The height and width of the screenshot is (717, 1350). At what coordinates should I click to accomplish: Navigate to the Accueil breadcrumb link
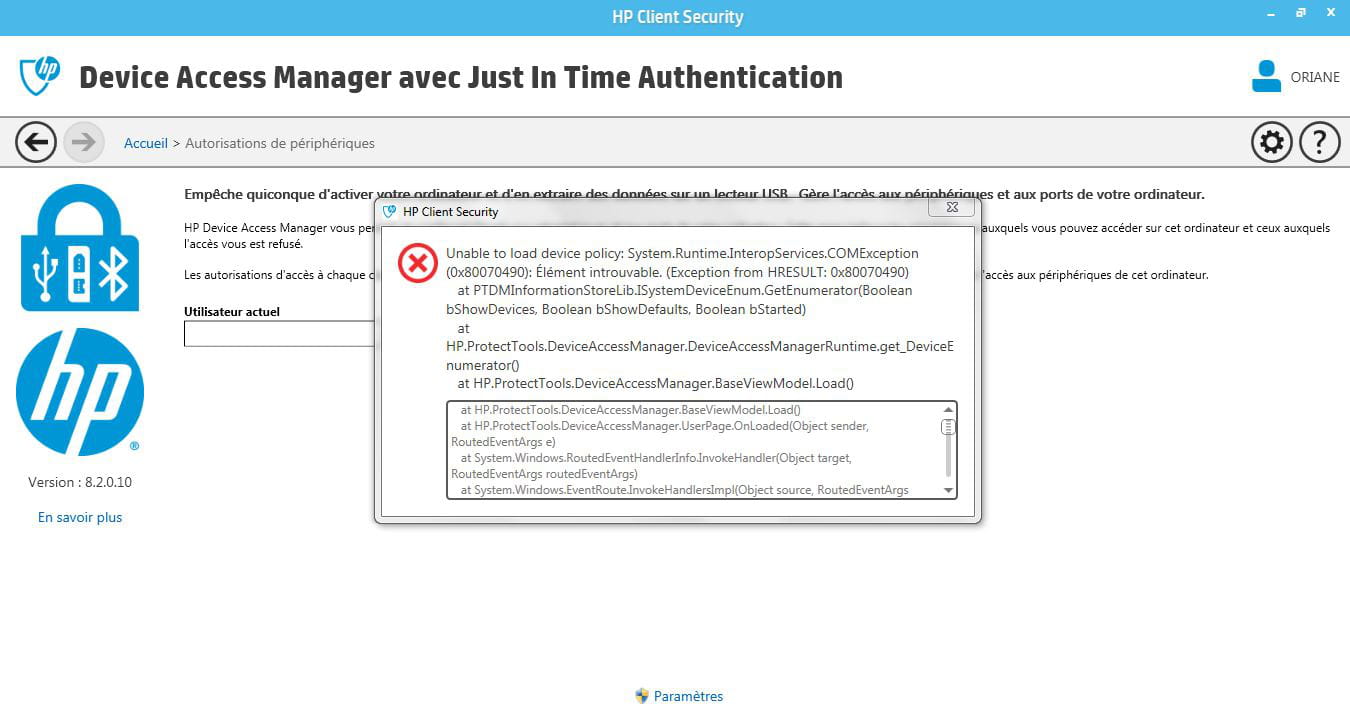146,143
